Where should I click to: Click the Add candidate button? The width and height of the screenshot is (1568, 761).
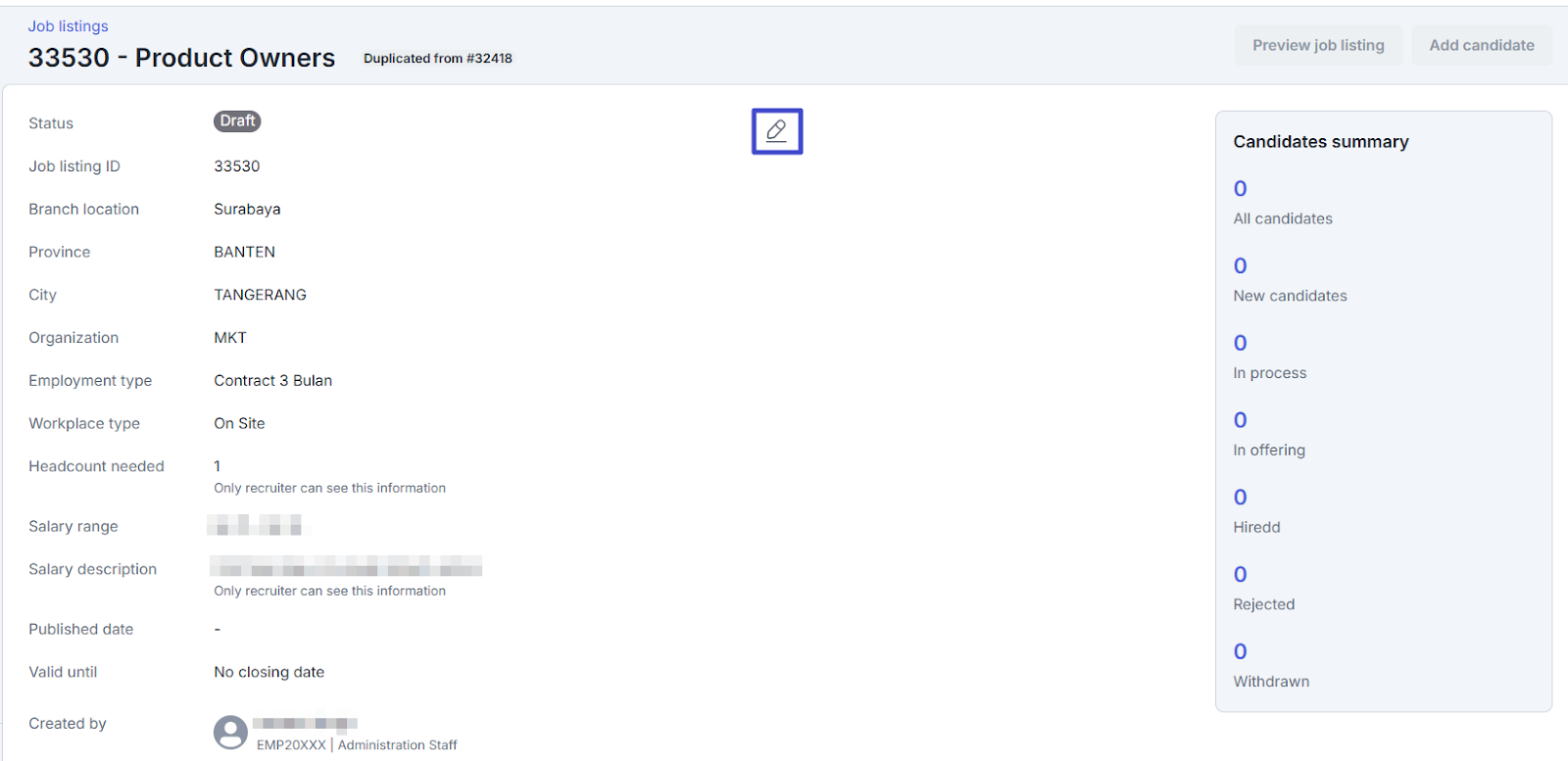1481,45
